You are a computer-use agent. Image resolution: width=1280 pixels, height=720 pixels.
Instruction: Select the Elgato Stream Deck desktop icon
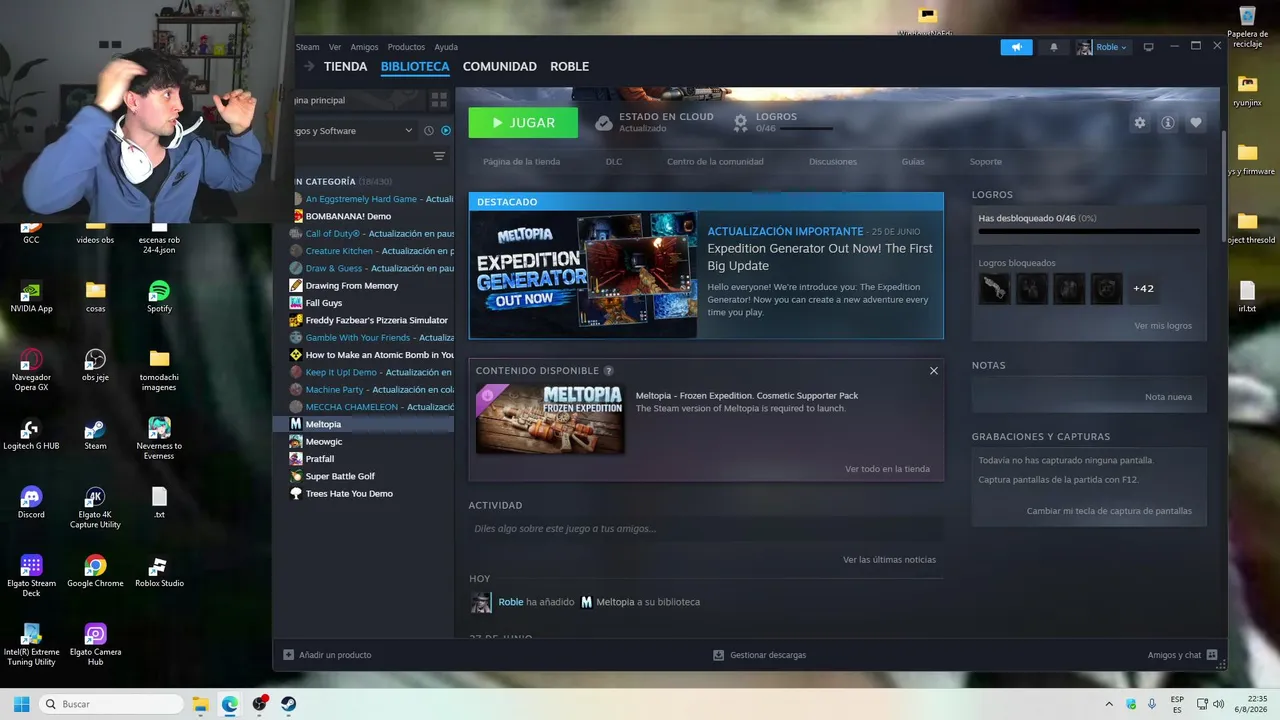(x=31, y=576)
